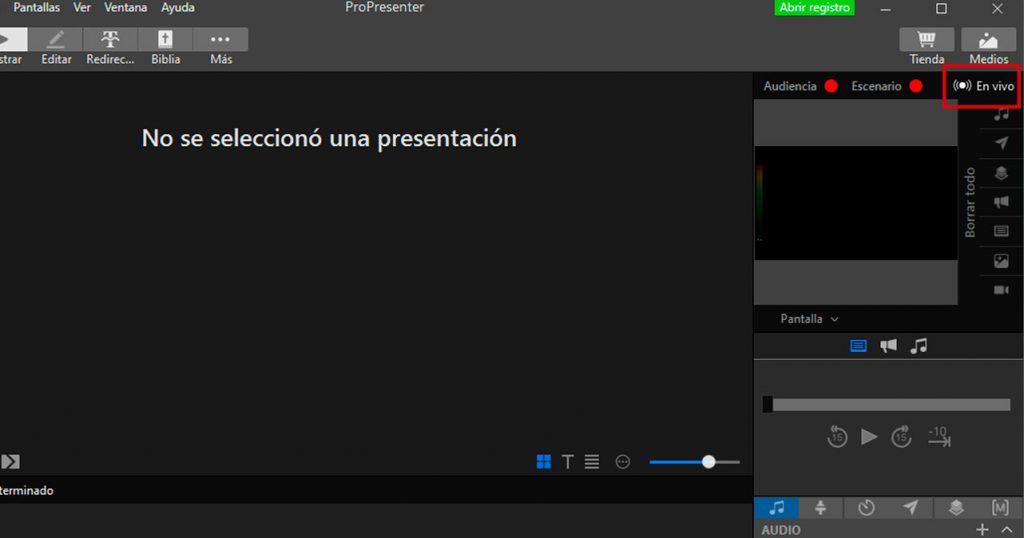The width and height of the screenshot is (1024, 538).
Task: Clear the announcements megaphone layer in clear column
Action: coord(1001,202)
